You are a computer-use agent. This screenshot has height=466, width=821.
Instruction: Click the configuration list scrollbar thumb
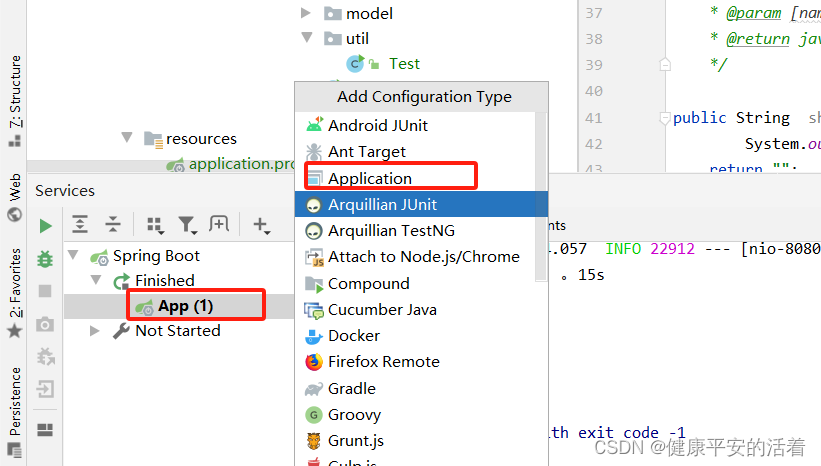[541, 197]
